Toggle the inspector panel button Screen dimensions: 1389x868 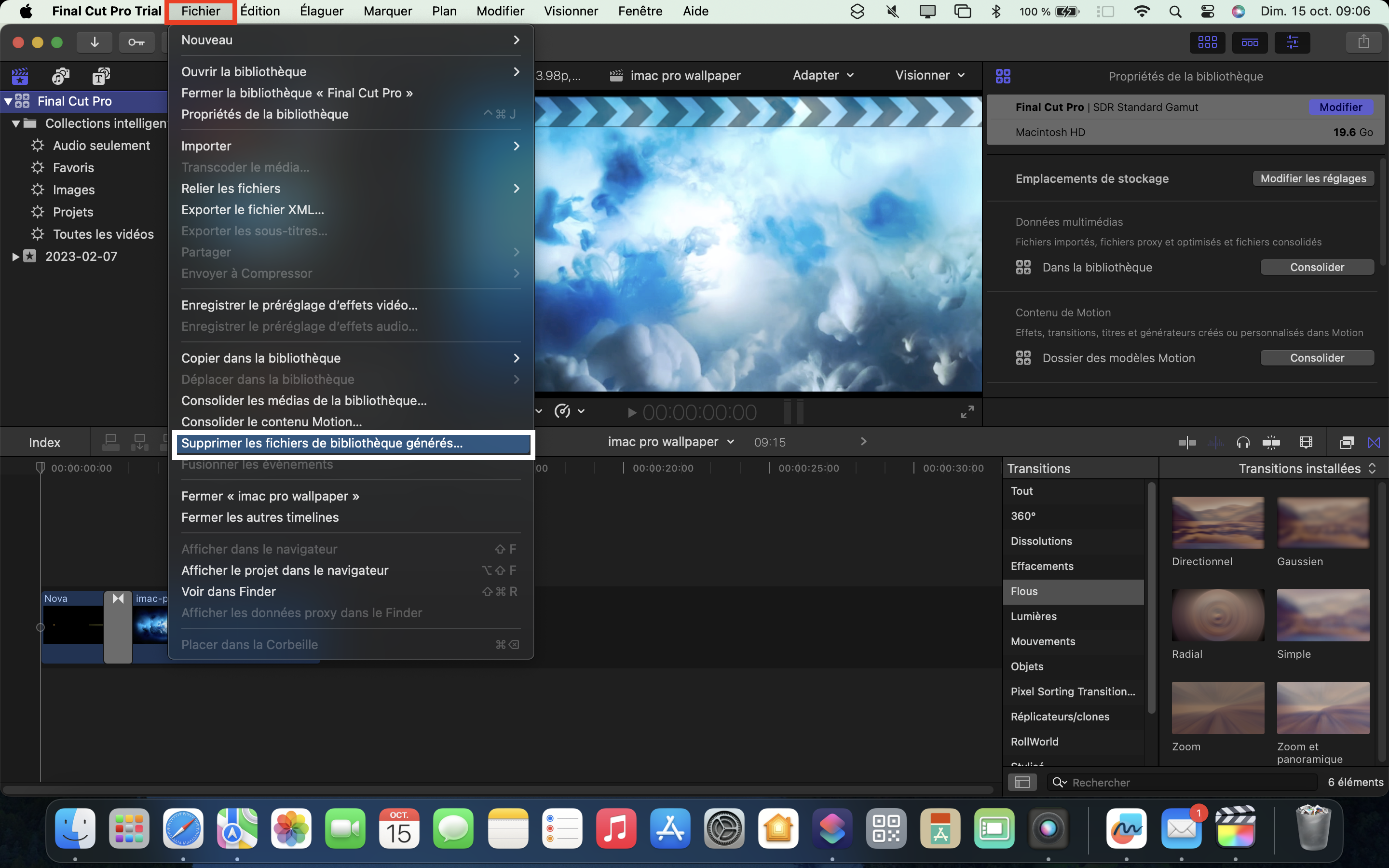tap(1292, 42)
